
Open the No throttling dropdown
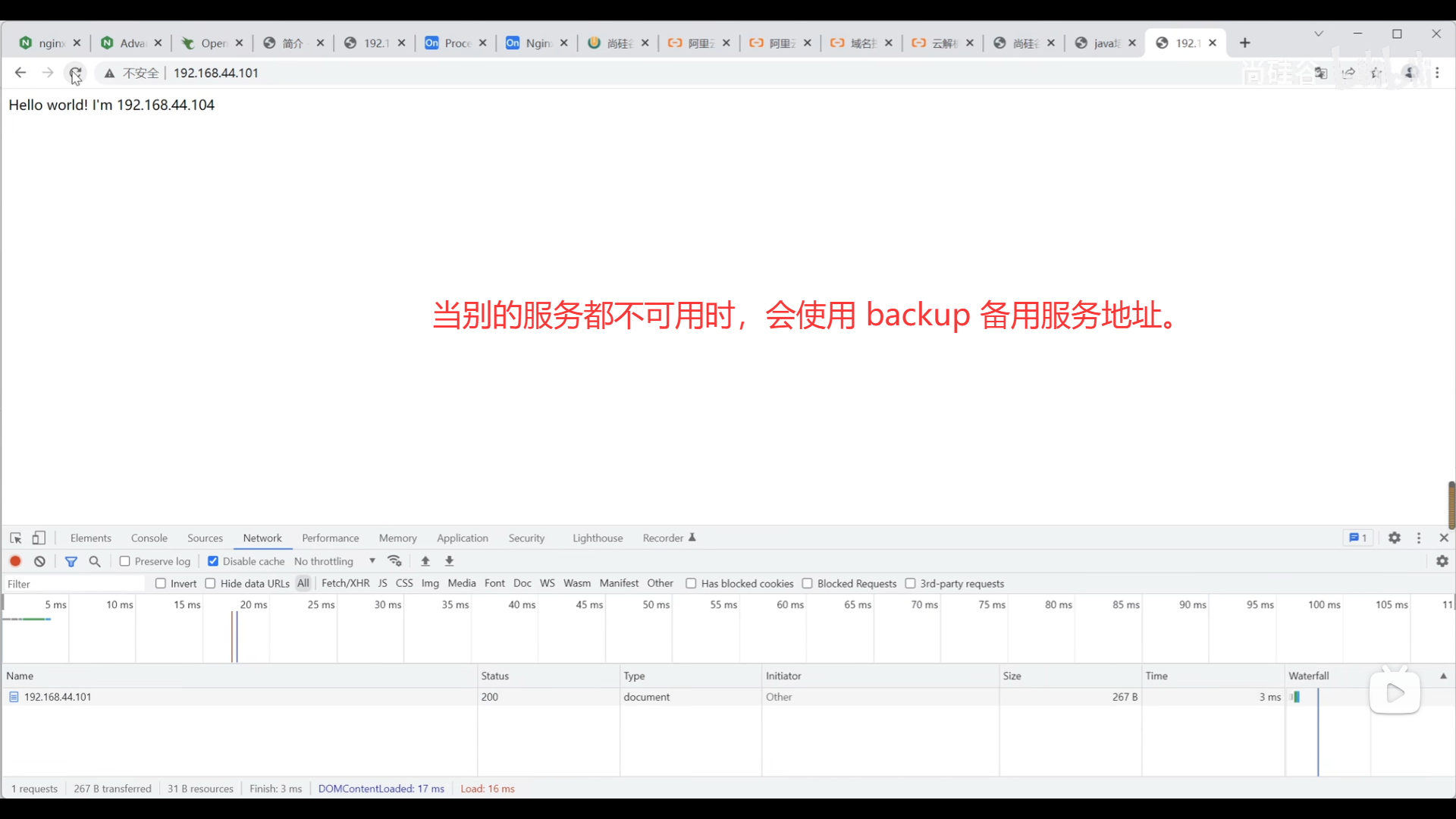(334, 561)
